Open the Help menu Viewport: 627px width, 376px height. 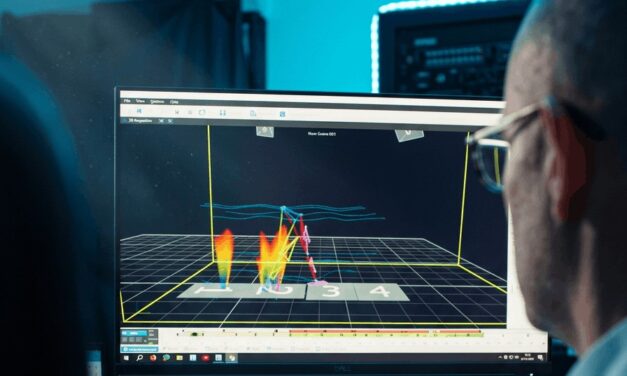174,102
